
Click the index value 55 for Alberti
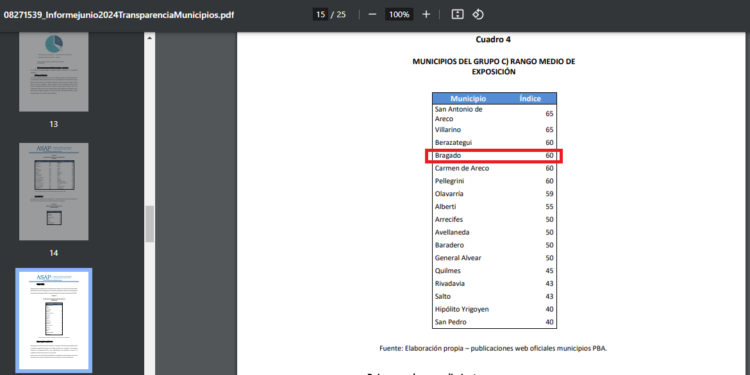(x=549, y=207)
